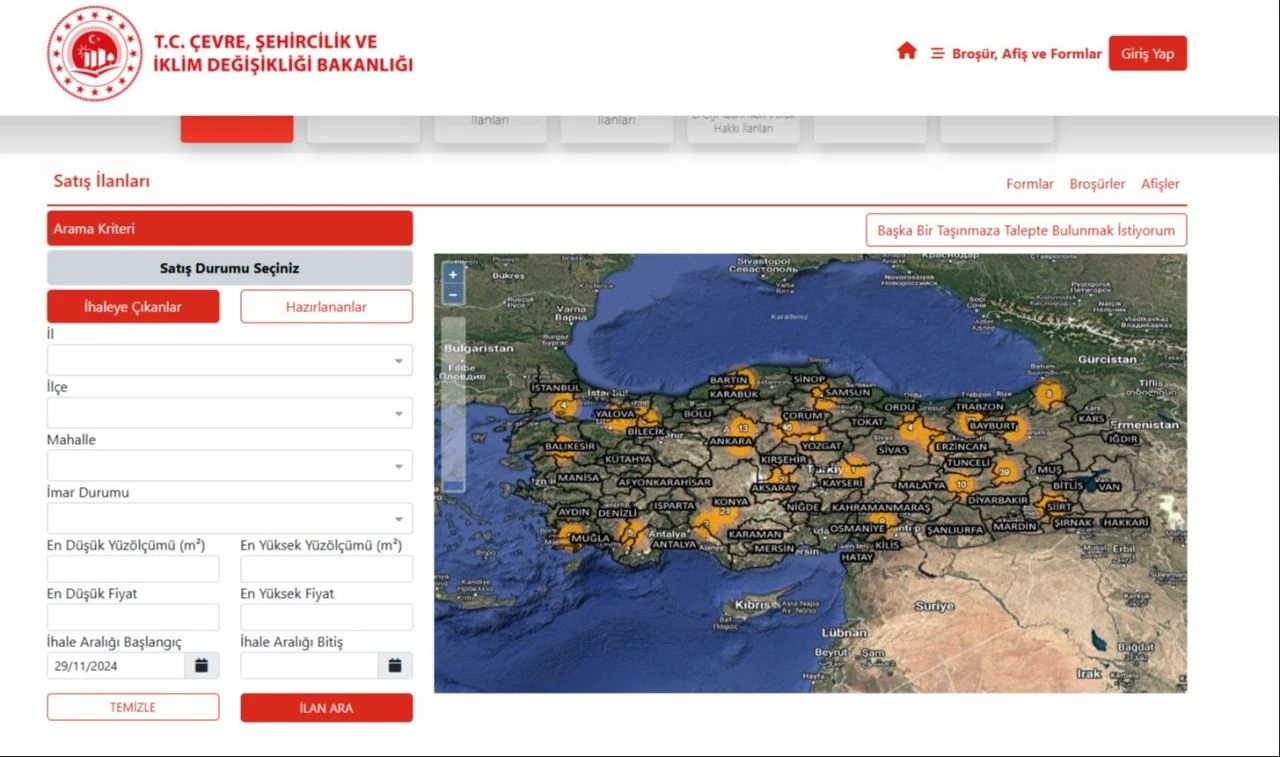Click the ministry emblem logo
This screenshot has height=757, width=1280.
[95, 54]
